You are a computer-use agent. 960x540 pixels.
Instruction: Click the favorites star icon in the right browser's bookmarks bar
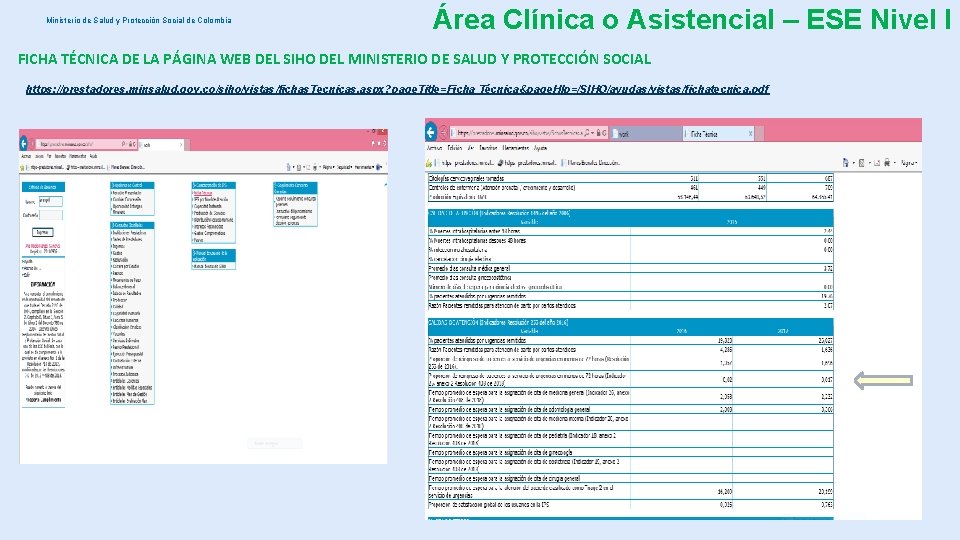click(x=429, y=163)
